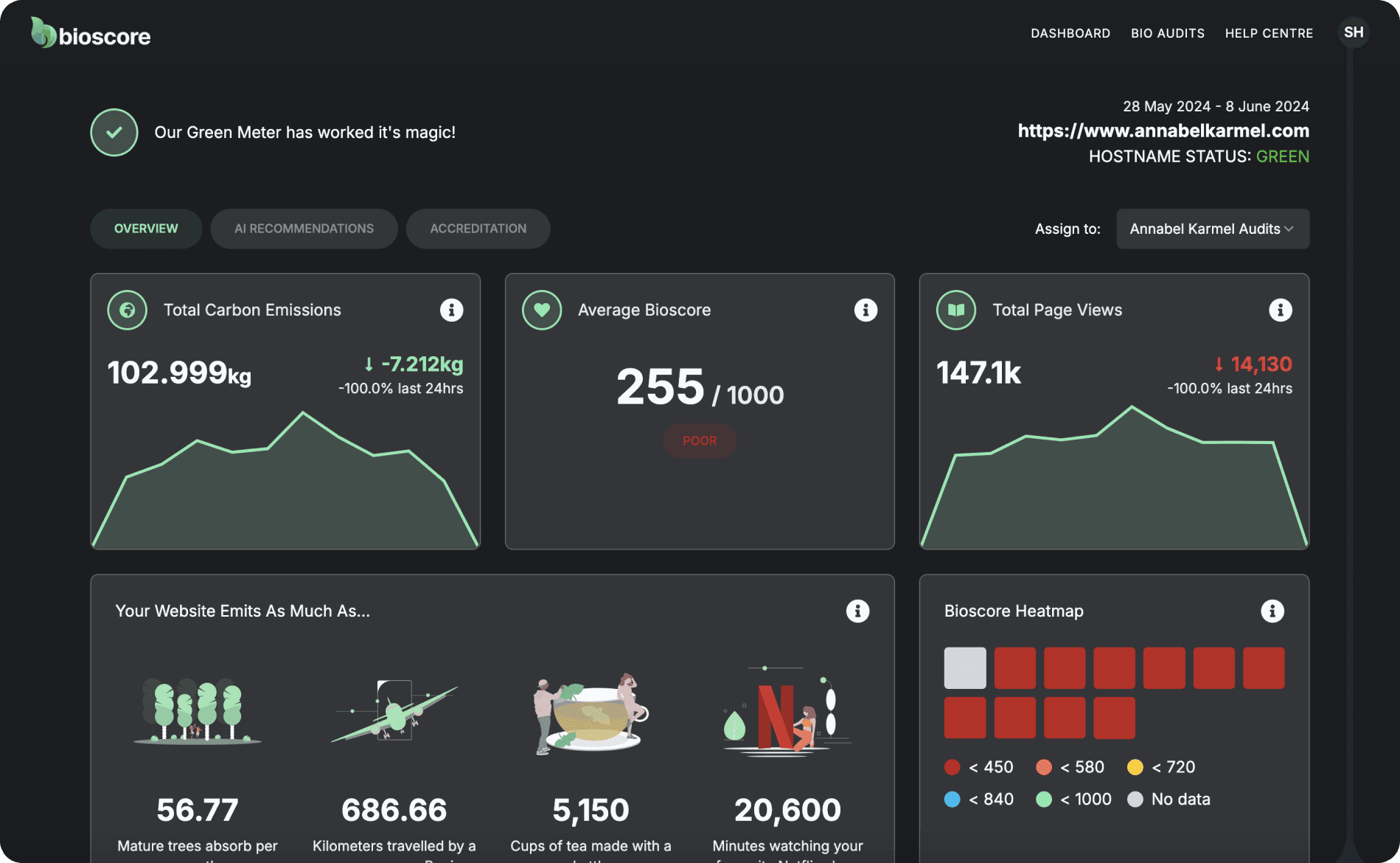The height and width of the screenshot is (863, 1400).
Task: Click the yellow < 720 legend dot
Action: [x=1135, y=767]
